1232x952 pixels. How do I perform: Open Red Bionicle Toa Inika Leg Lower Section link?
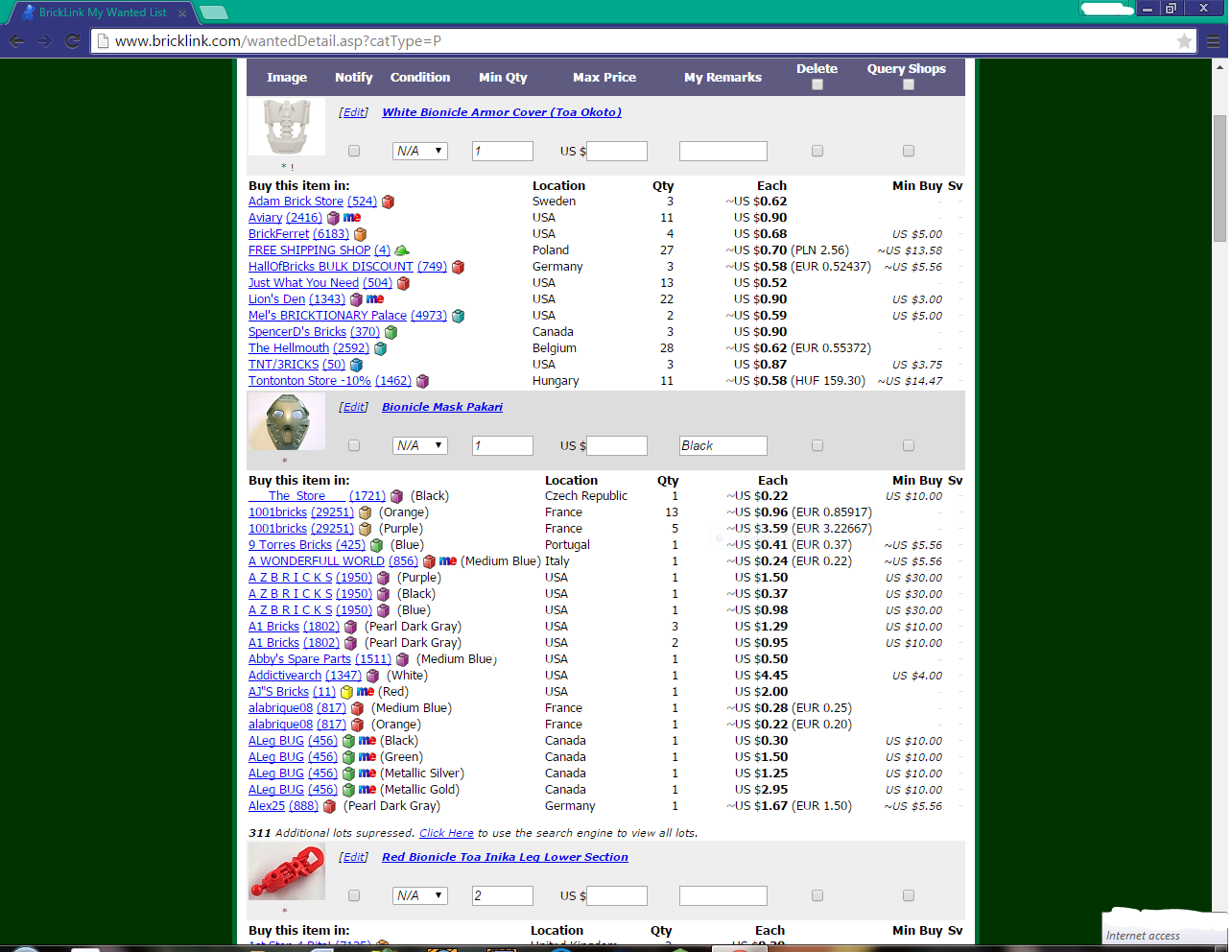coord(505,857)
